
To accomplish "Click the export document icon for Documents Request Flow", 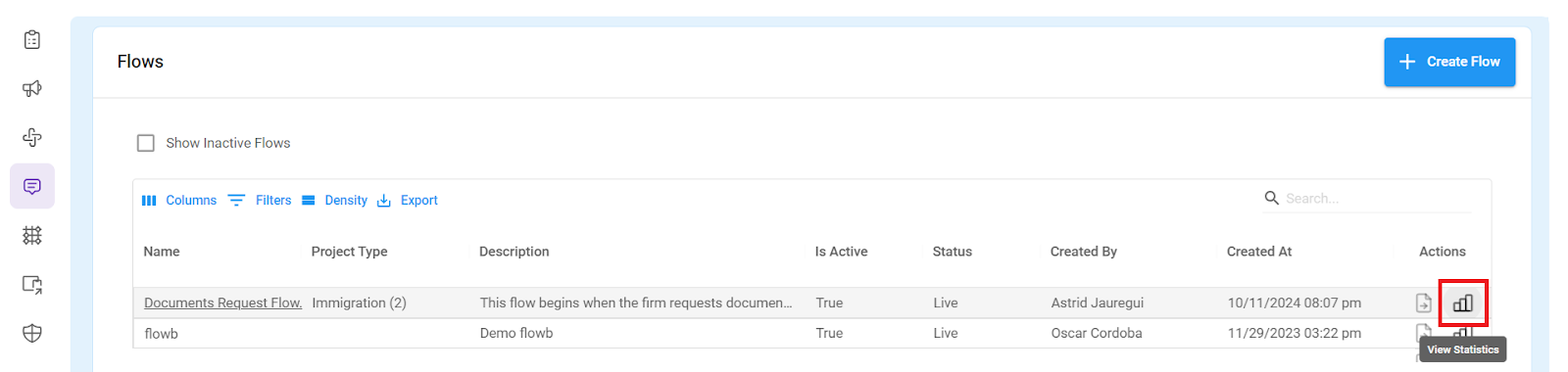I will pos(1424,303).
